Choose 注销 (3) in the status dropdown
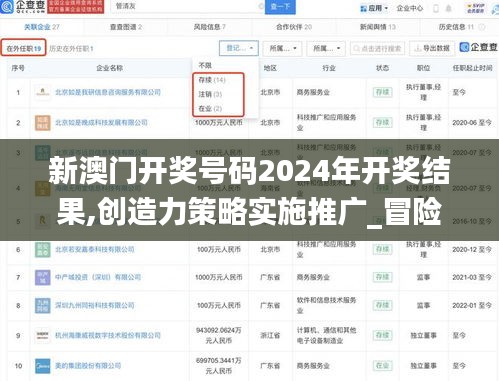 coord(210,94)
